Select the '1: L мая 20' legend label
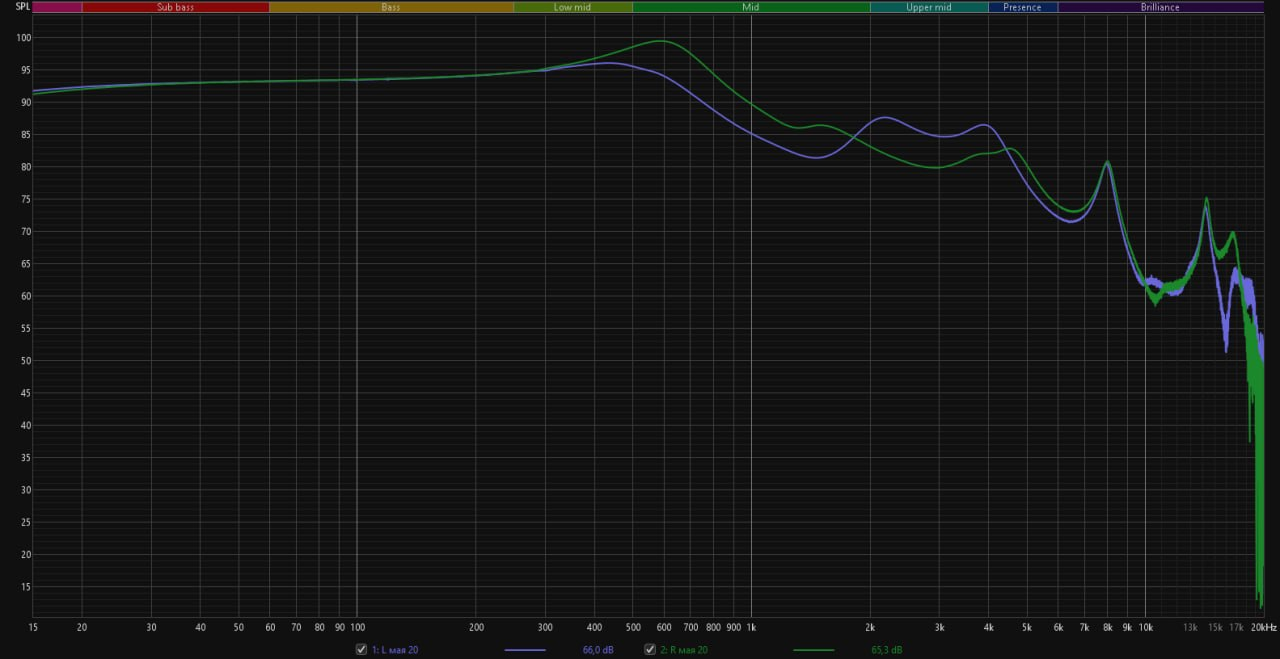The image size is (1280, 659). pos(395,650)
